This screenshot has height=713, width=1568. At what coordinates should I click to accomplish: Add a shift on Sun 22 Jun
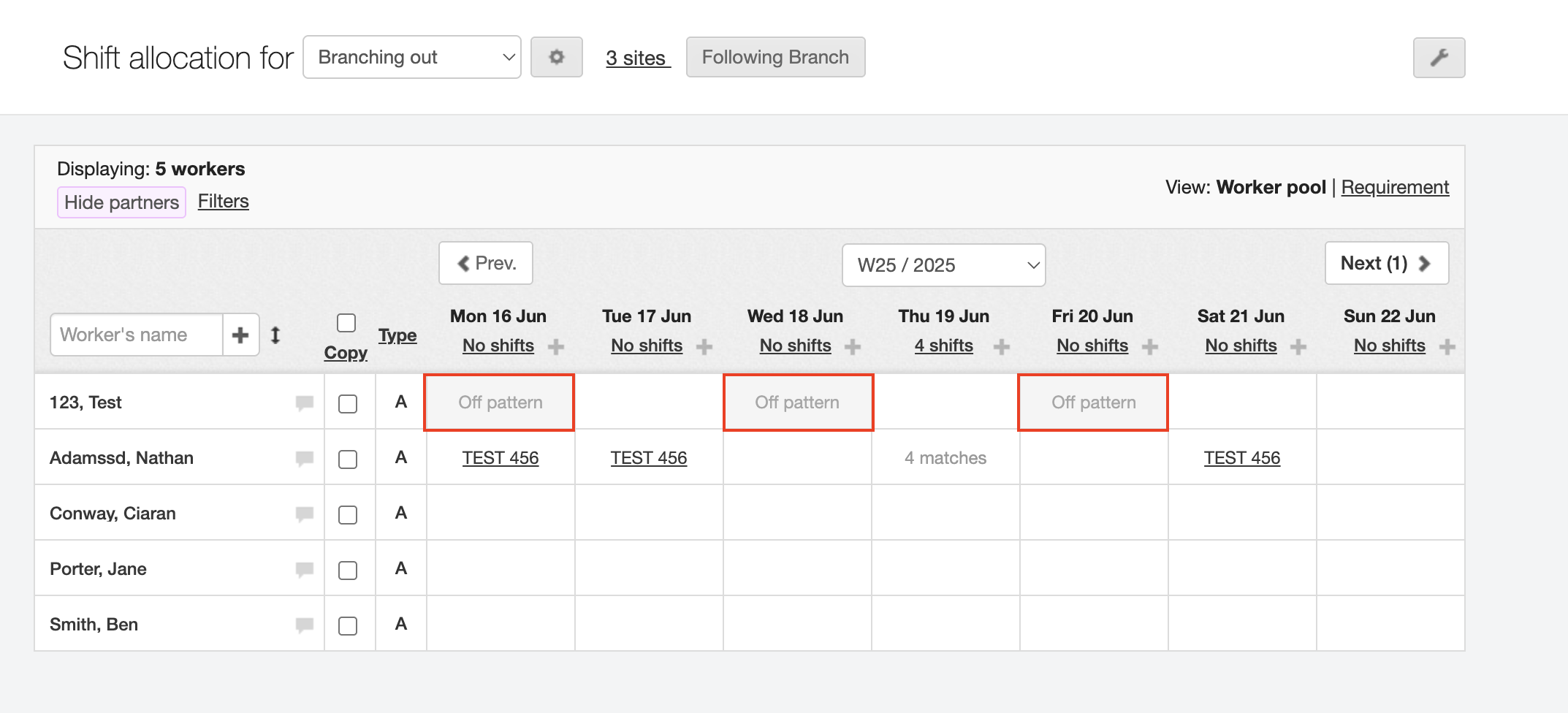click(x=1447, y=347)
